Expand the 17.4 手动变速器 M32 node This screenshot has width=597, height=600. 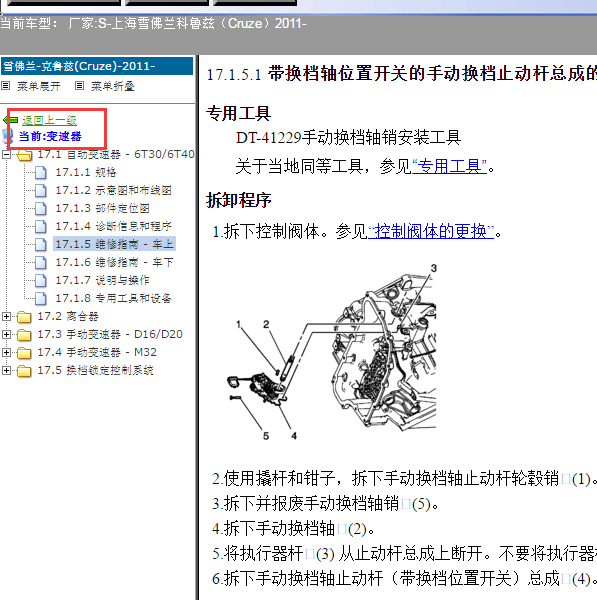coord(6,352)
